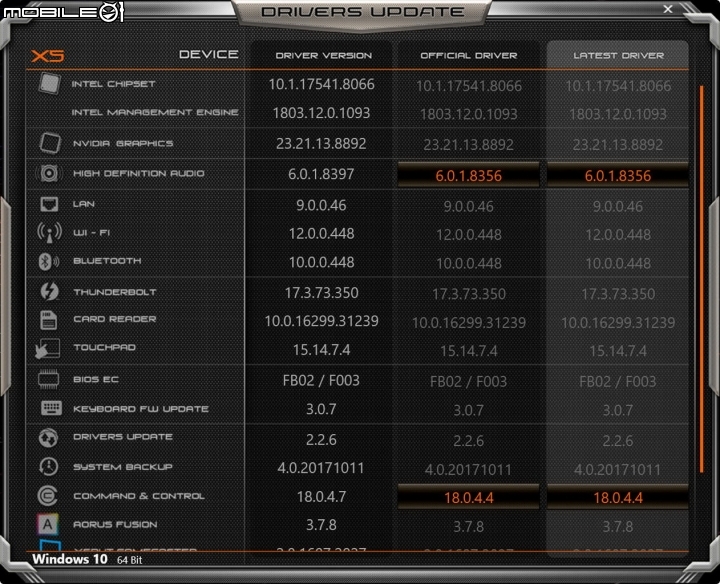Click Card Reader installed version 10.0.16299.31239
The image size is (720, 584).
tap(321, 321)
